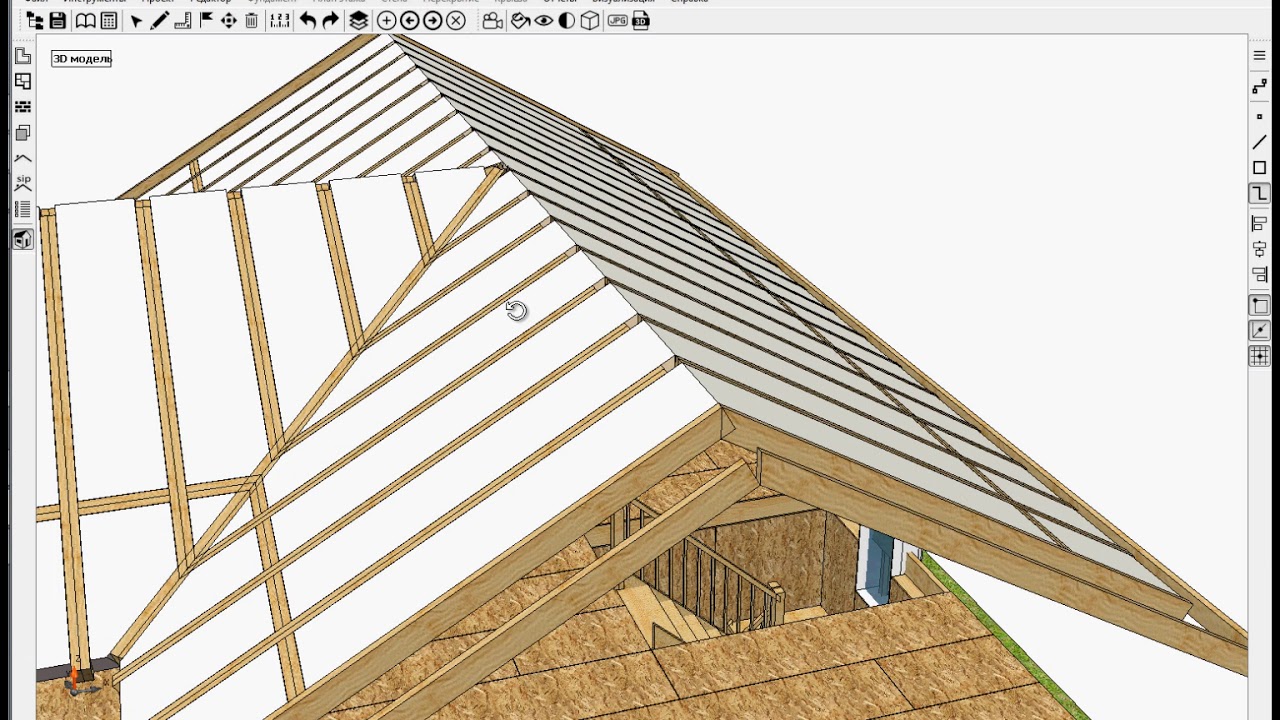
Task: Click the circled plus button
Action: point(386,20)
